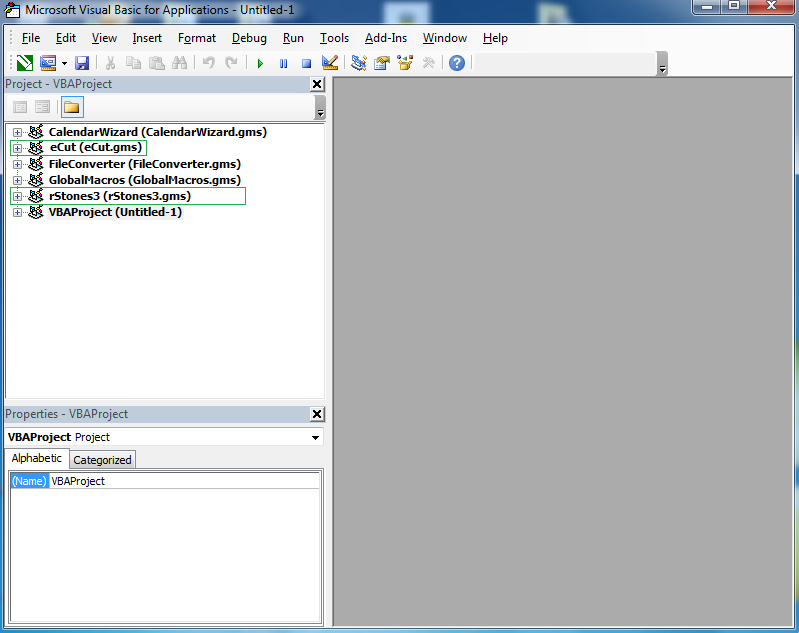
Task: Open the Insert menu
Action: tap(147, 38)
